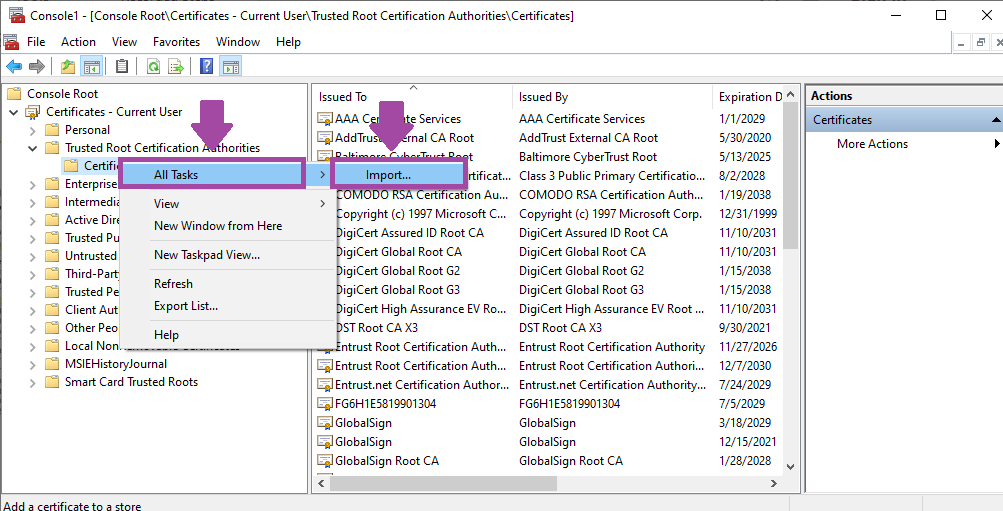Toggle the Show/Hide Action Pane icon

click(x=230, y=67)
